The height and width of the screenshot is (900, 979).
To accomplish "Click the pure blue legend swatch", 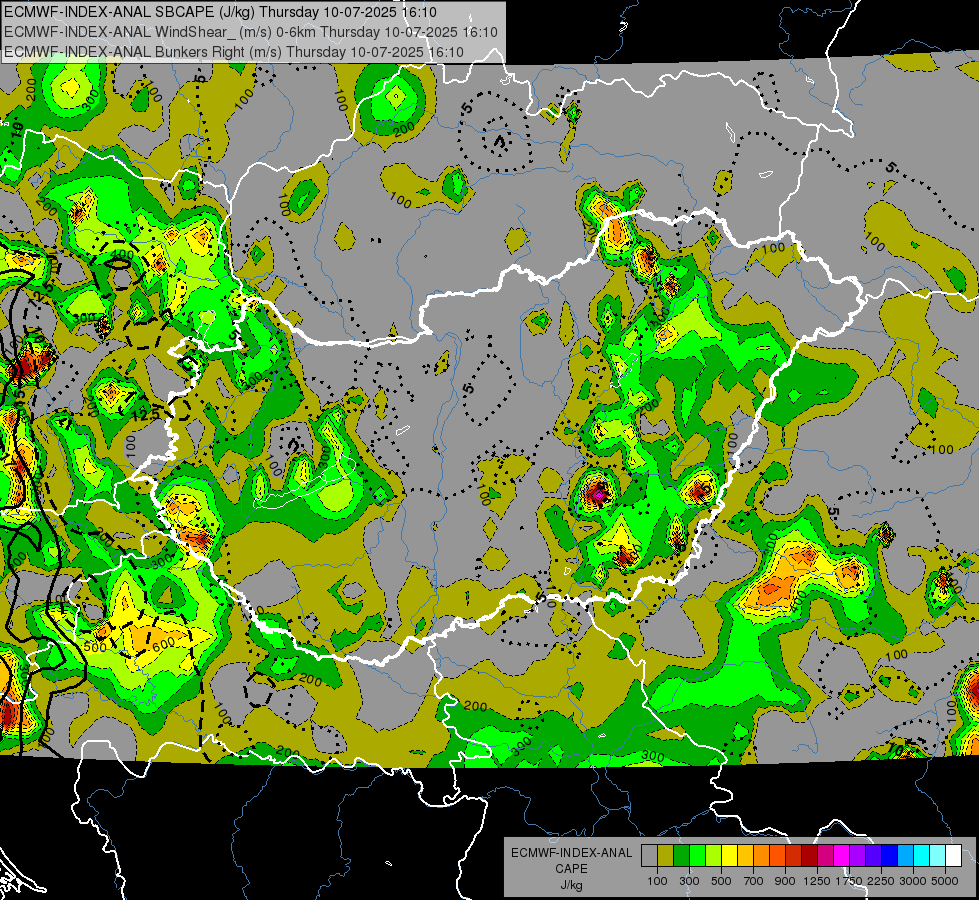I will pos(890,855).
